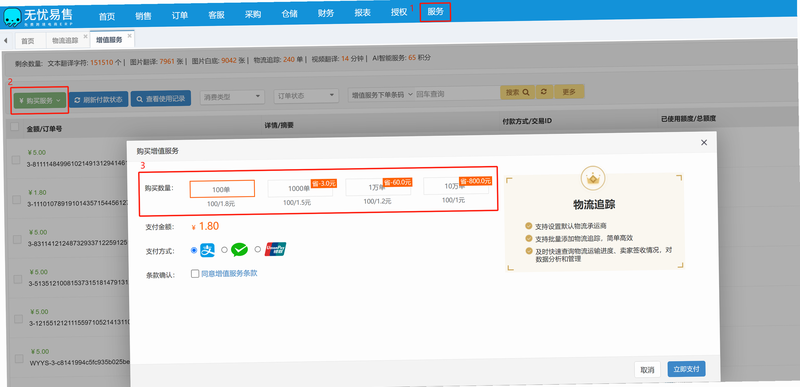
Task: Open the 采购 menu
Action: [253, 14]
